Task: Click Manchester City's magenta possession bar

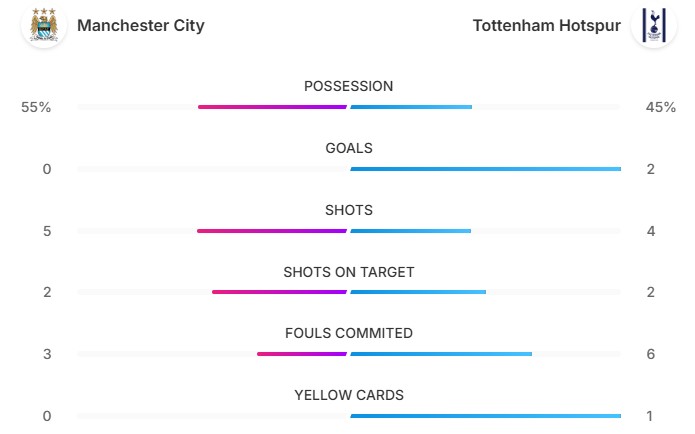Action: click(272, 107)
